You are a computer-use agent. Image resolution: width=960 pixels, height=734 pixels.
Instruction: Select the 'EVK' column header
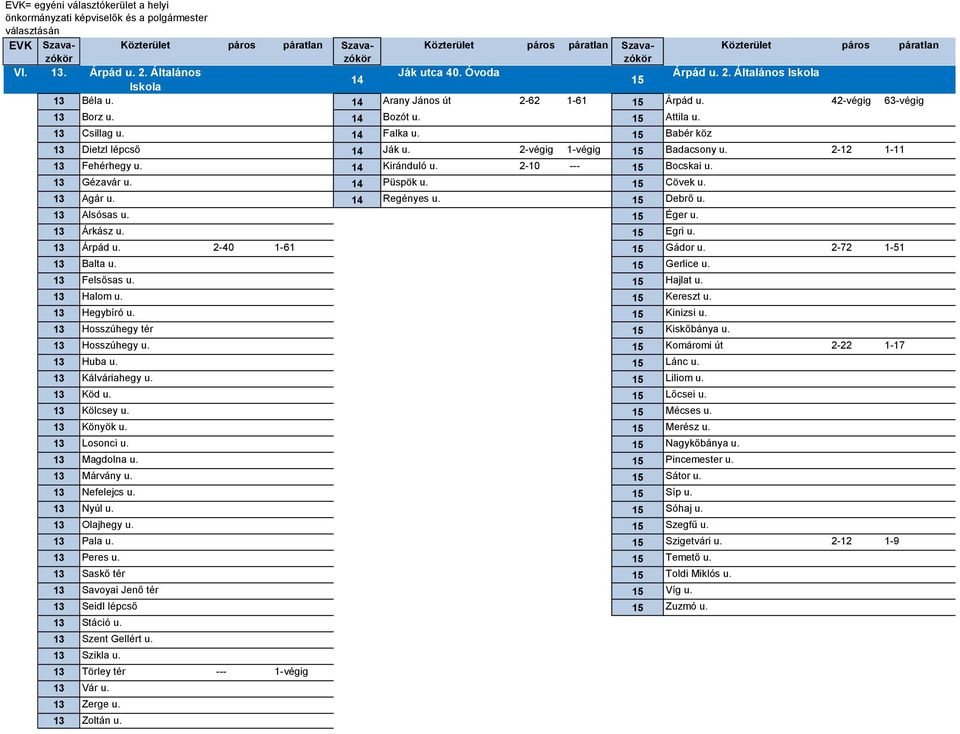click(x=20, y=46)
